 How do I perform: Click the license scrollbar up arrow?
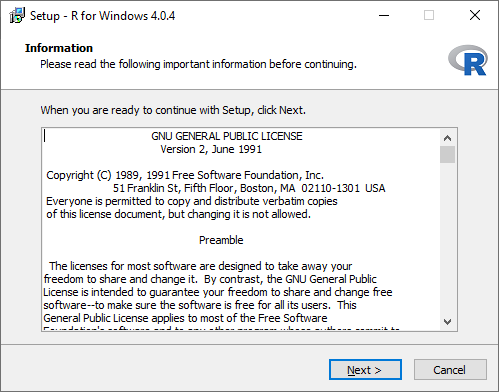[447, 138]
